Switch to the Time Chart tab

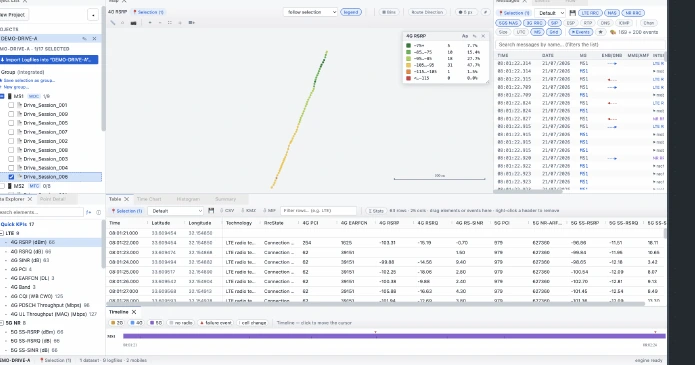coord(149,199)
